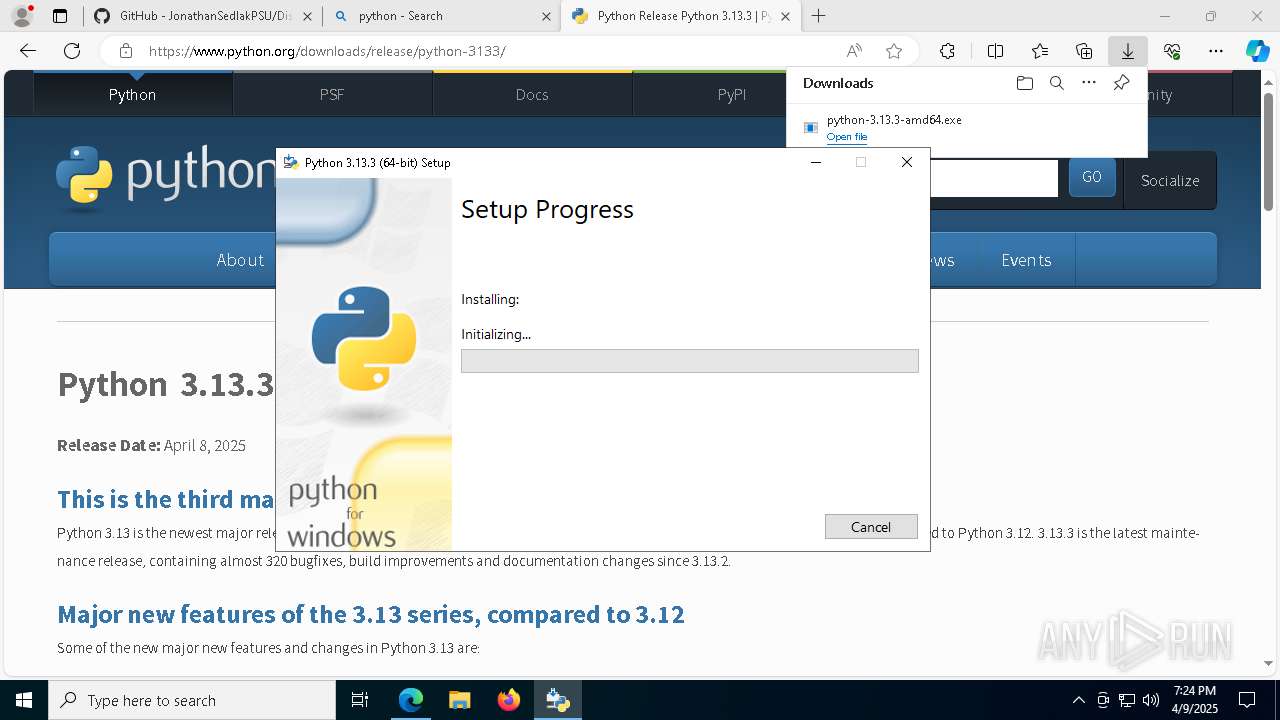Open the Socialize menu
The height and width of the screenshot is (720, 1280).
pos(1170,181)
